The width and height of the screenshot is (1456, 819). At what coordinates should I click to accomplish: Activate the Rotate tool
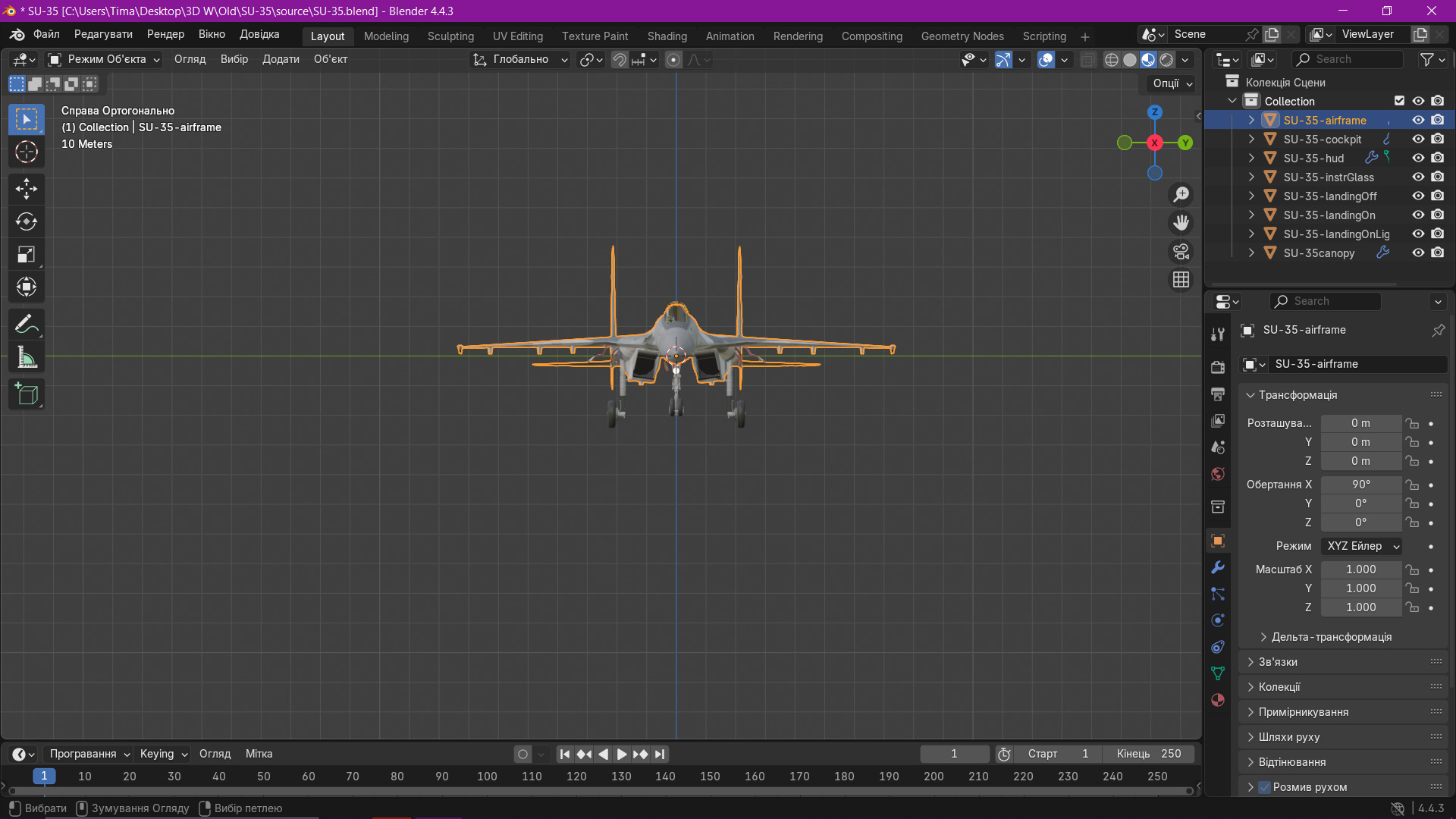coord(27,221)
